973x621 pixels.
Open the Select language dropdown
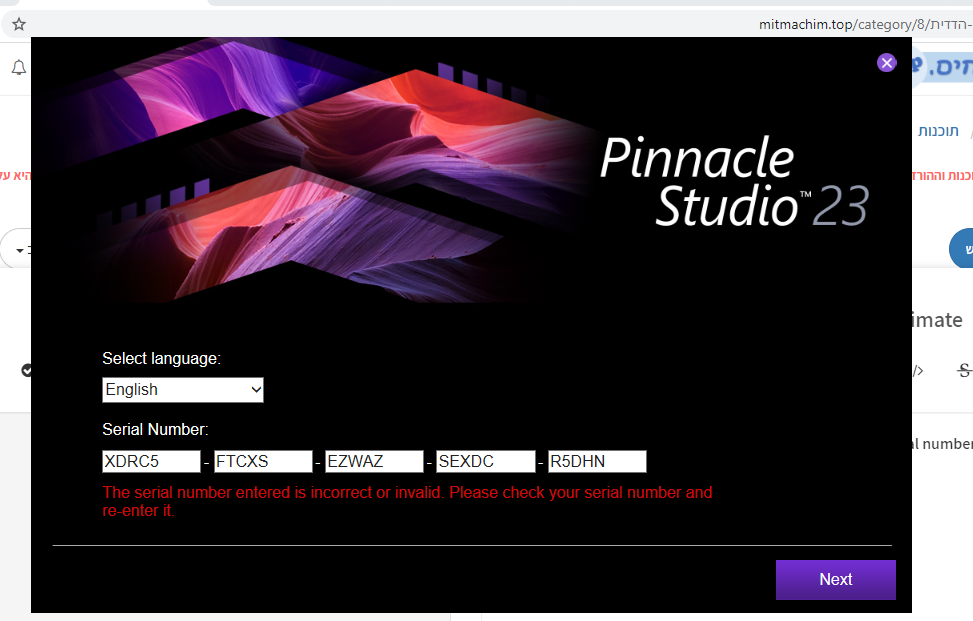point(183,390)
